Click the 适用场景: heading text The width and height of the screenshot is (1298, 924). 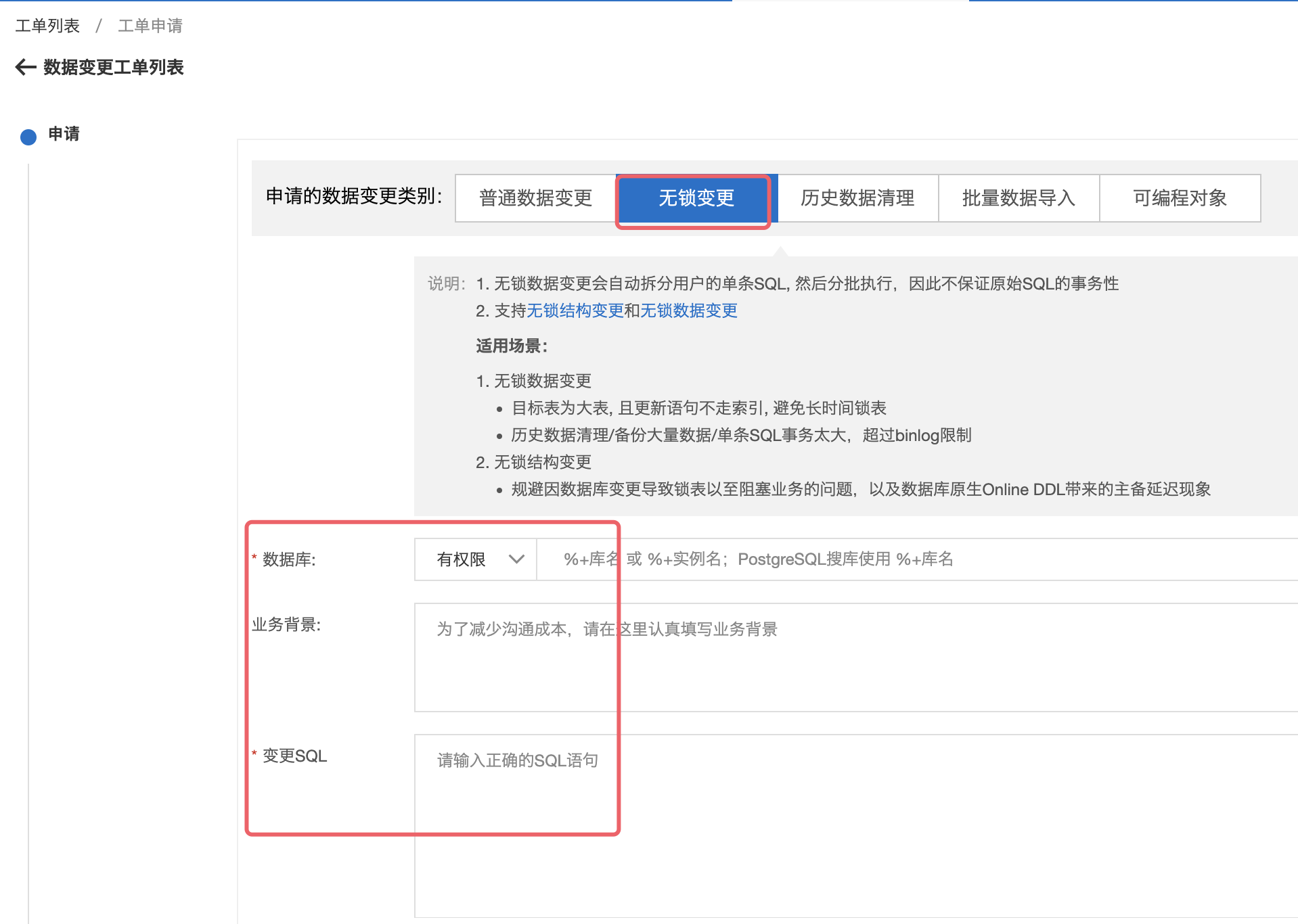tap(512, 346)
